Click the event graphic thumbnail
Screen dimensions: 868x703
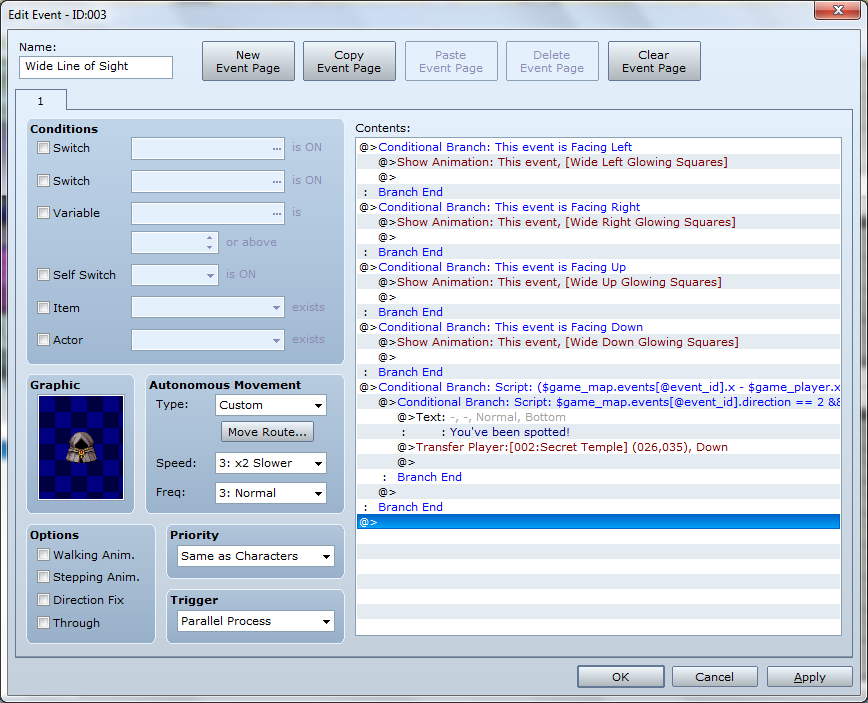81,447
